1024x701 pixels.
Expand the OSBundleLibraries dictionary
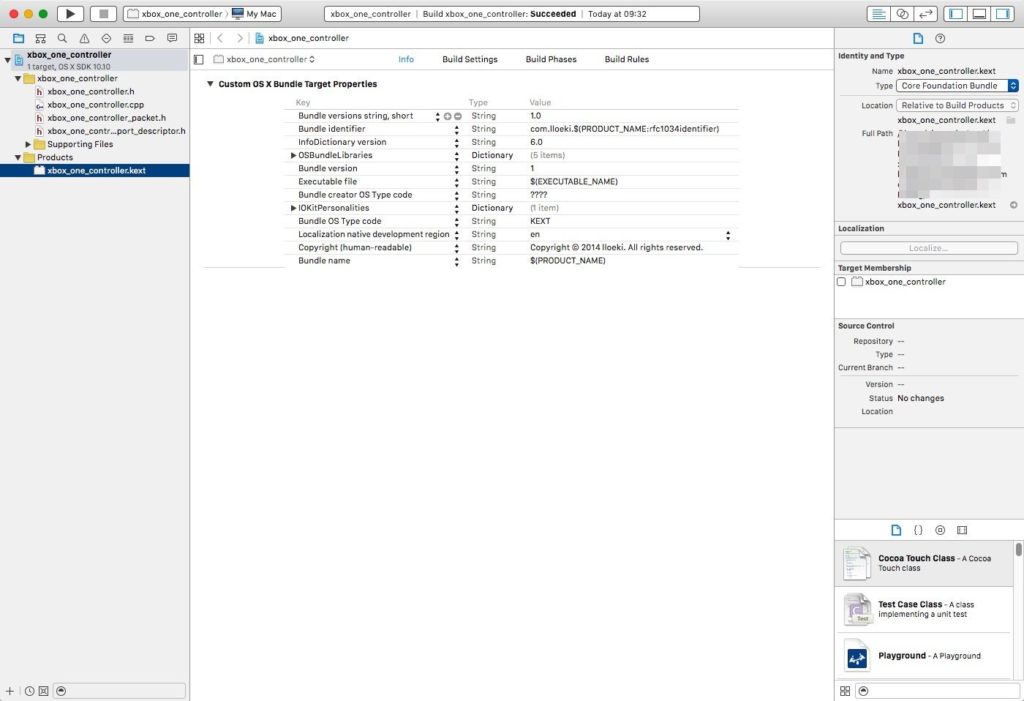point(293,155)
